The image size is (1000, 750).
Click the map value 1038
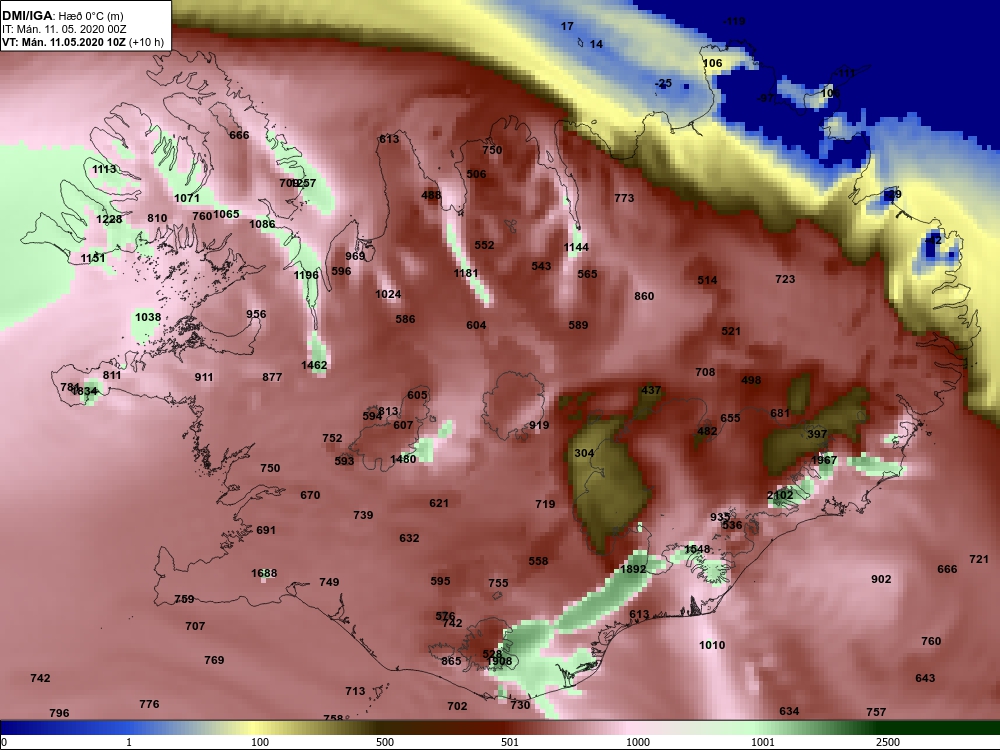click(x=148, y=318)
